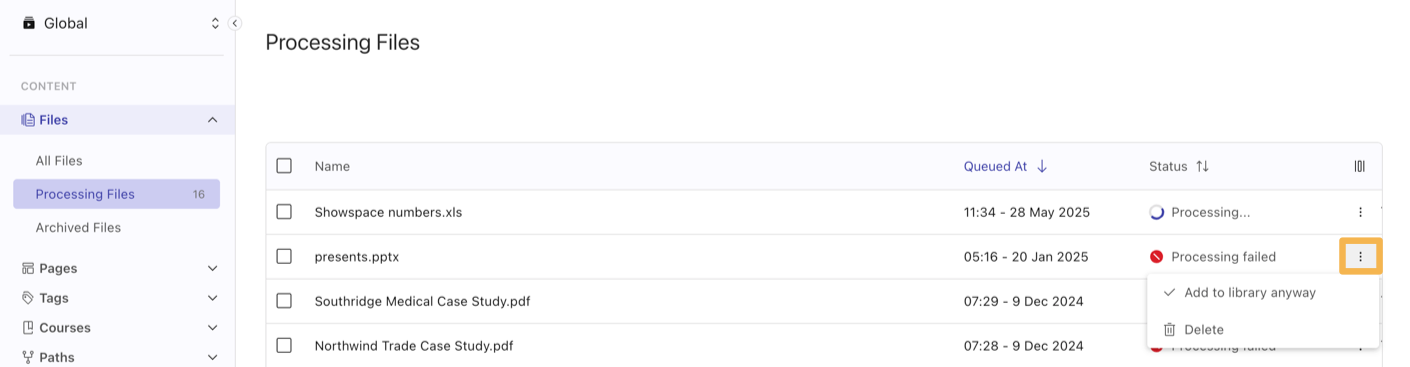Screen dimensions: 1410x367
Task: Click the Delete trash icon in menu
Action: (1169, 329)
